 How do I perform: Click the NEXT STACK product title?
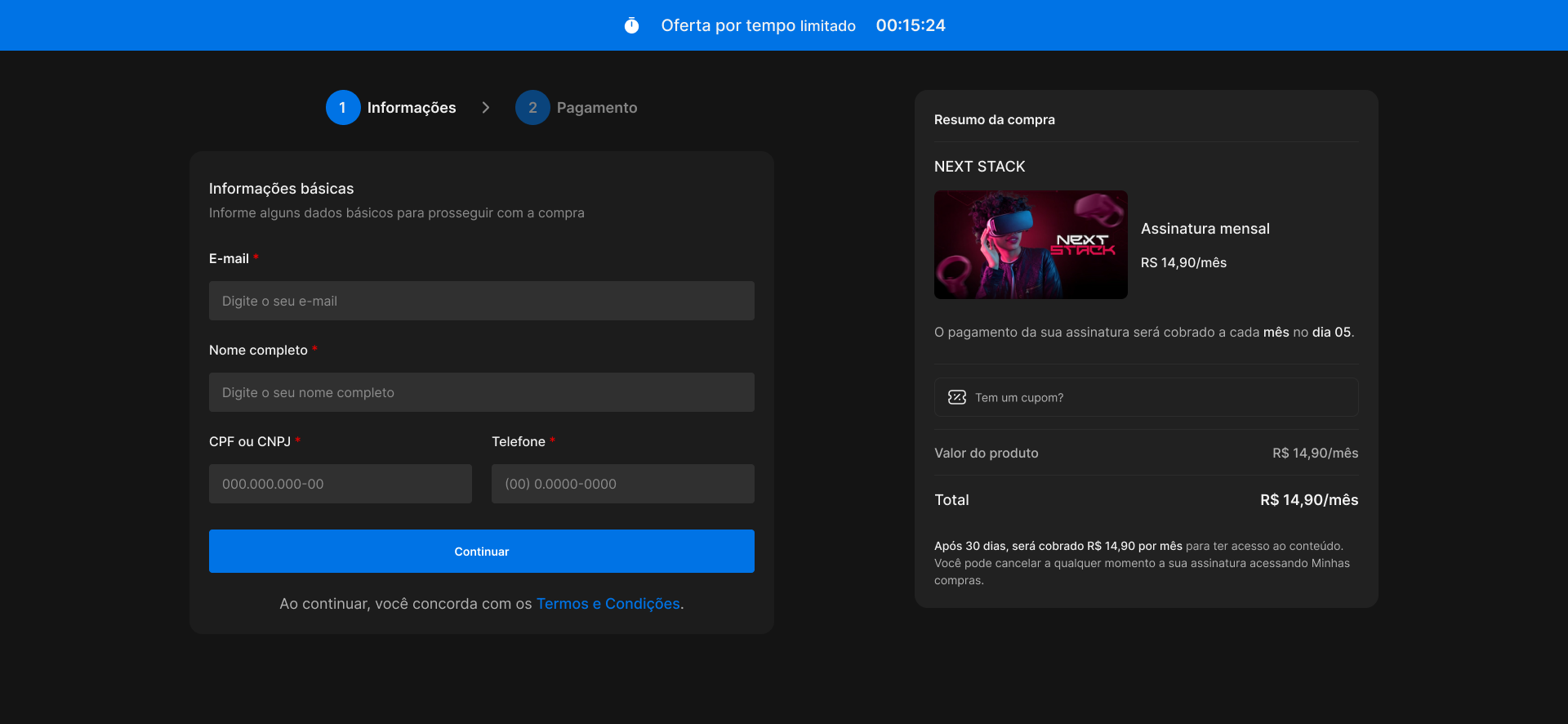click(x=980, y=167)
